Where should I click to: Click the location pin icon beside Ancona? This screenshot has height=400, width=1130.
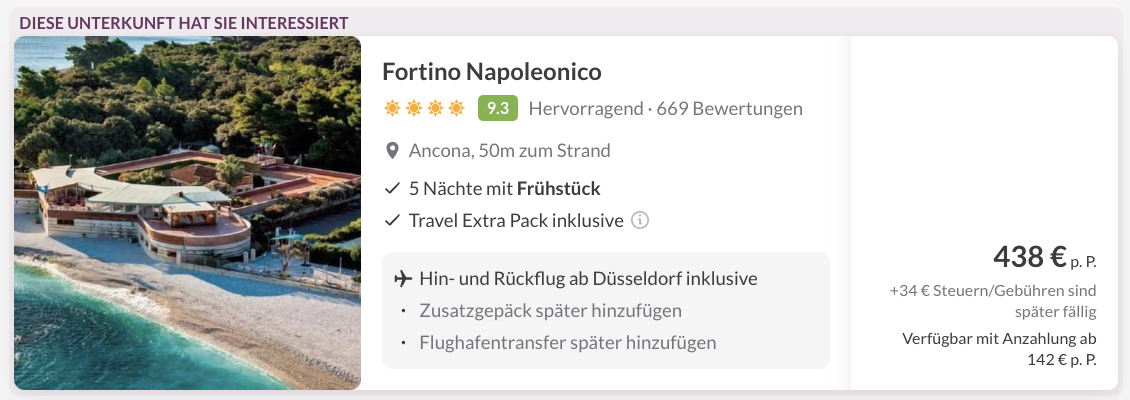[x=392, y=151]
